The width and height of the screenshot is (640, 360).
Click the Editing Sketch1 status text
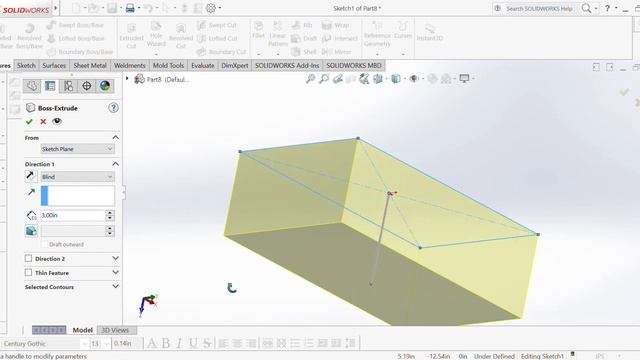[x=542, y=356]
